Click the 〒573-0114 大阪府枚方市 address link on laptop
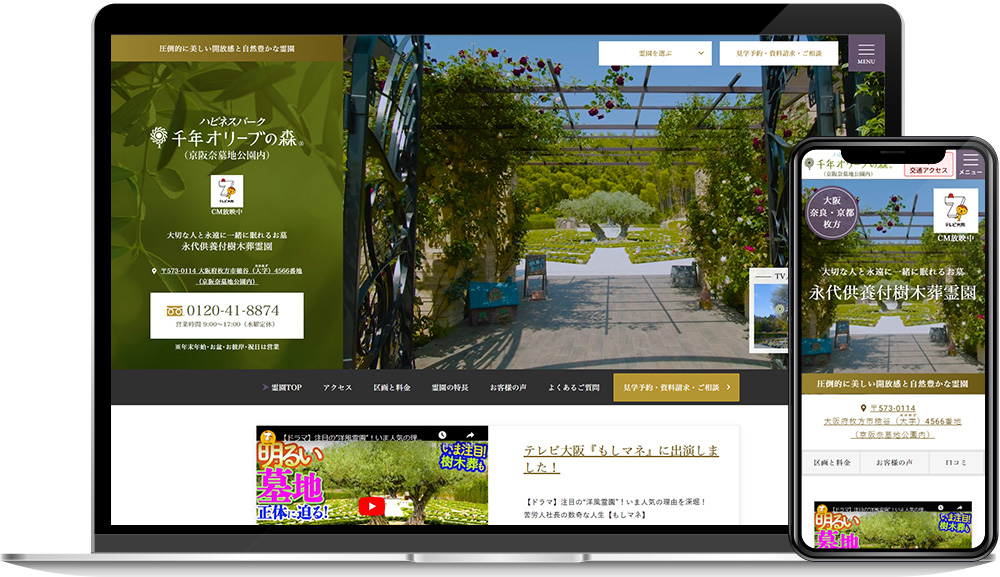Screen dimensions: 1000x577 tap(231, 275)
